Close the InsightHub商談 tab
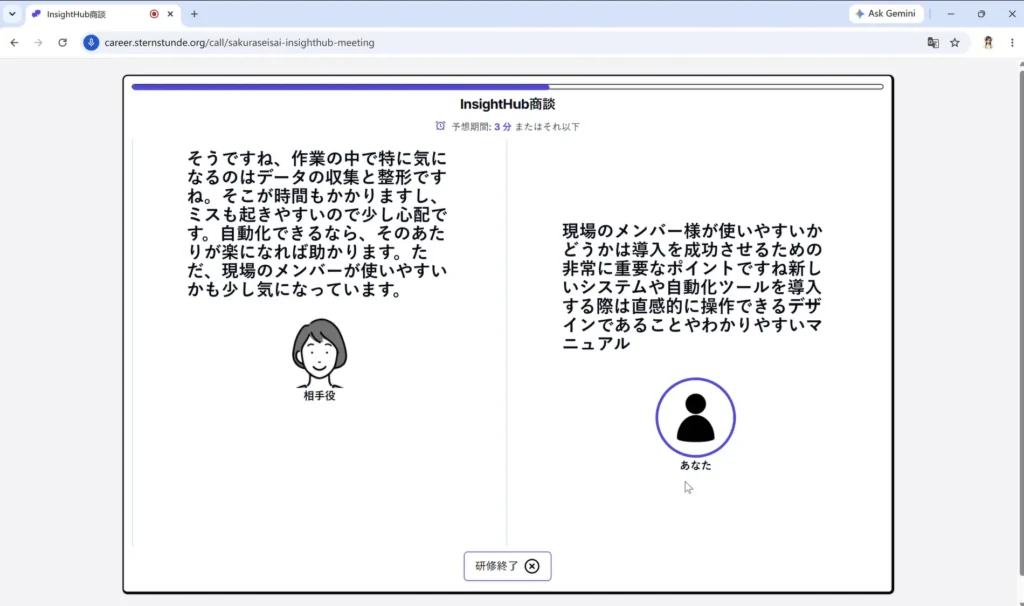Image resolution: width=1024 pixels, height=606 pixels. click(170, 14)
